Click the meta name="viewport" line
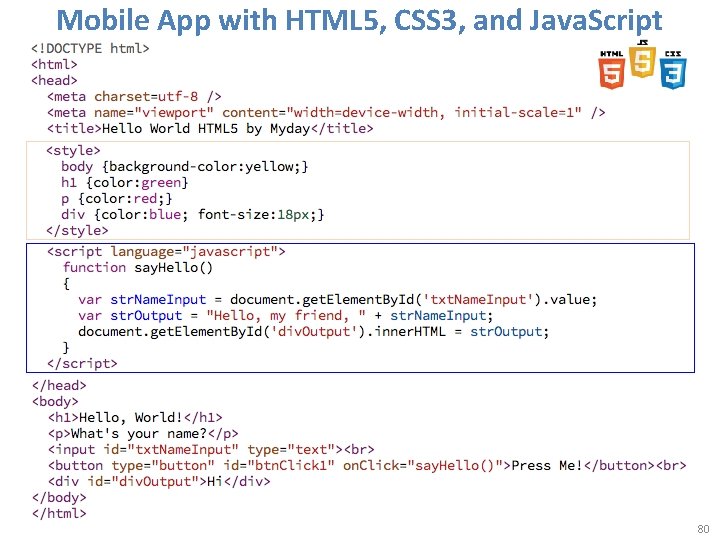 click(x=326, y=112)
